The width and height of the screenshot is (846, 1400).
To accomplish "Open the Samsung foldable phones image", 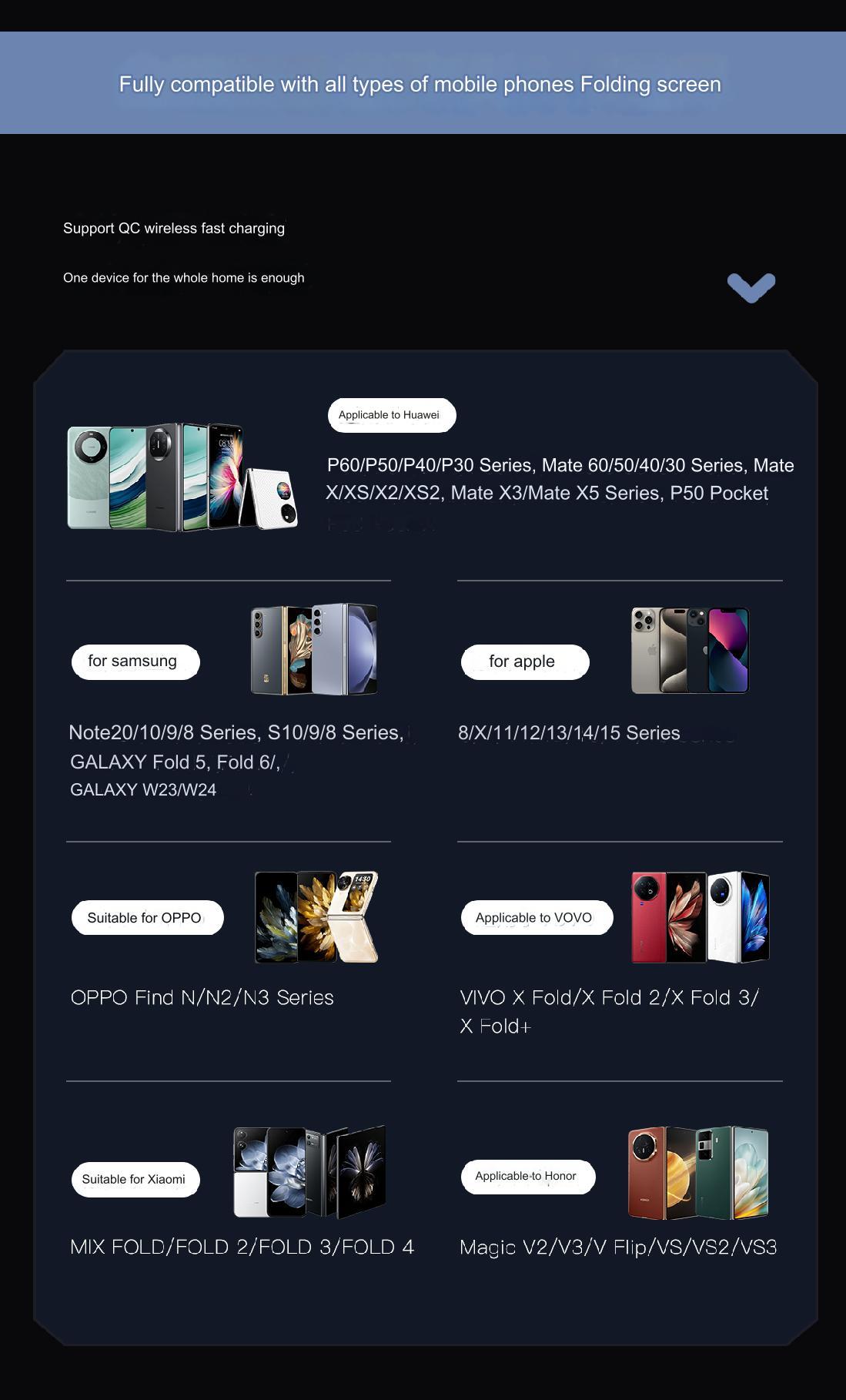I will [314, 649].
